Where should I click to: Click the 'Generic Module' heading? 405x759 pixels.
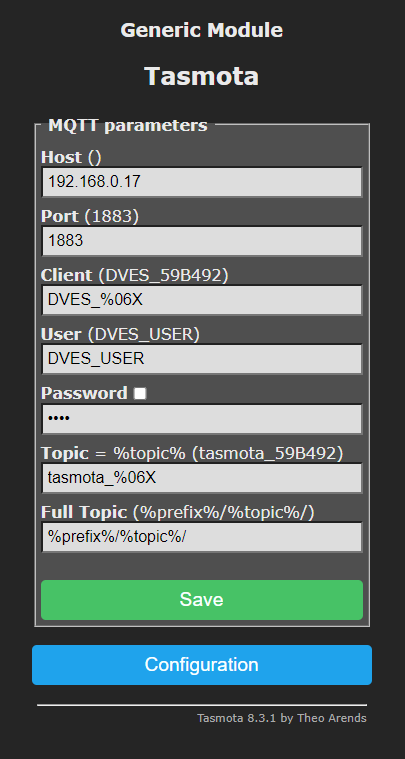[x=202, y=30]
